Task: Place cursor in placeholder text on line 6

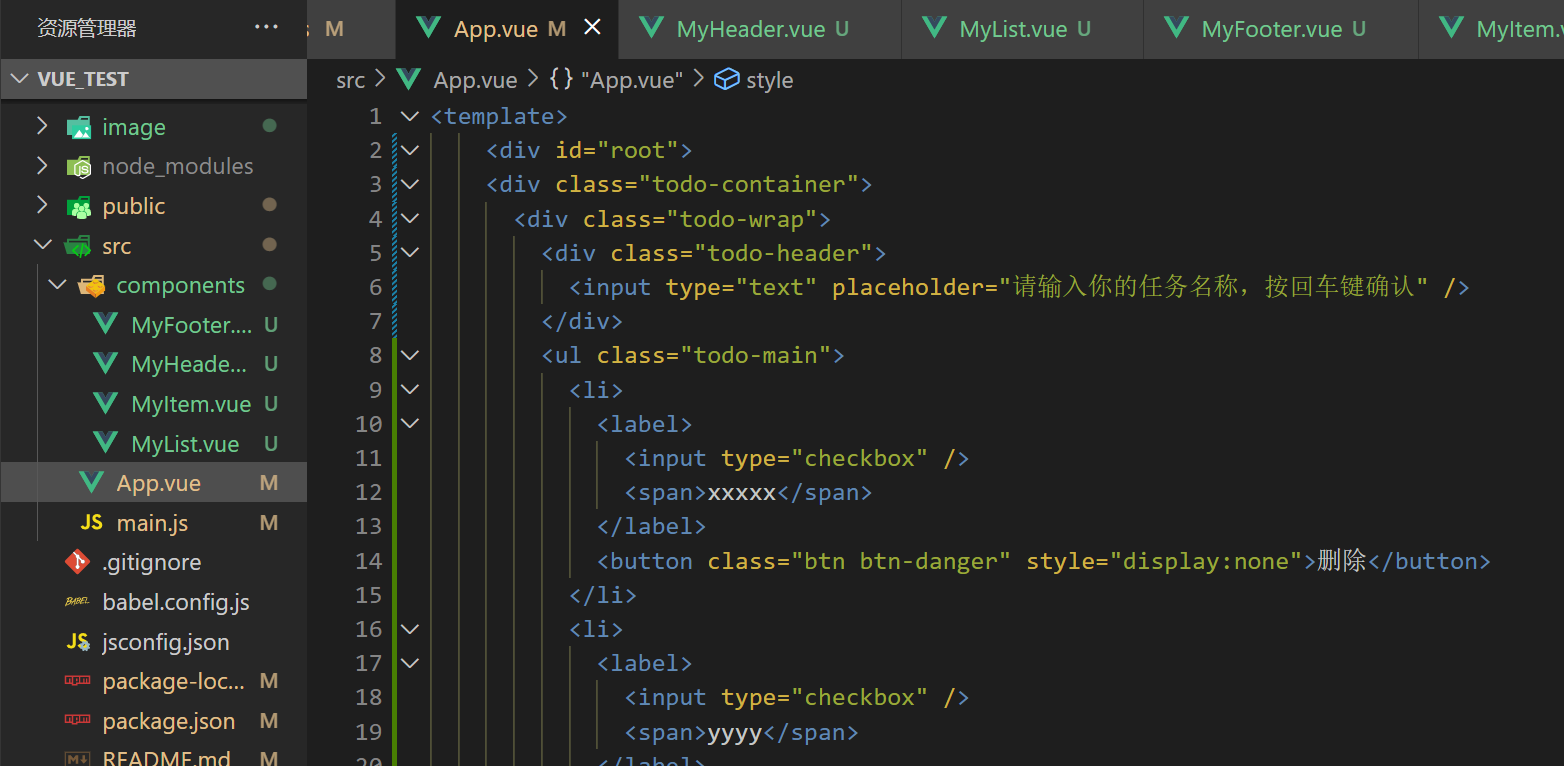Action: [x=1214, y=287]
